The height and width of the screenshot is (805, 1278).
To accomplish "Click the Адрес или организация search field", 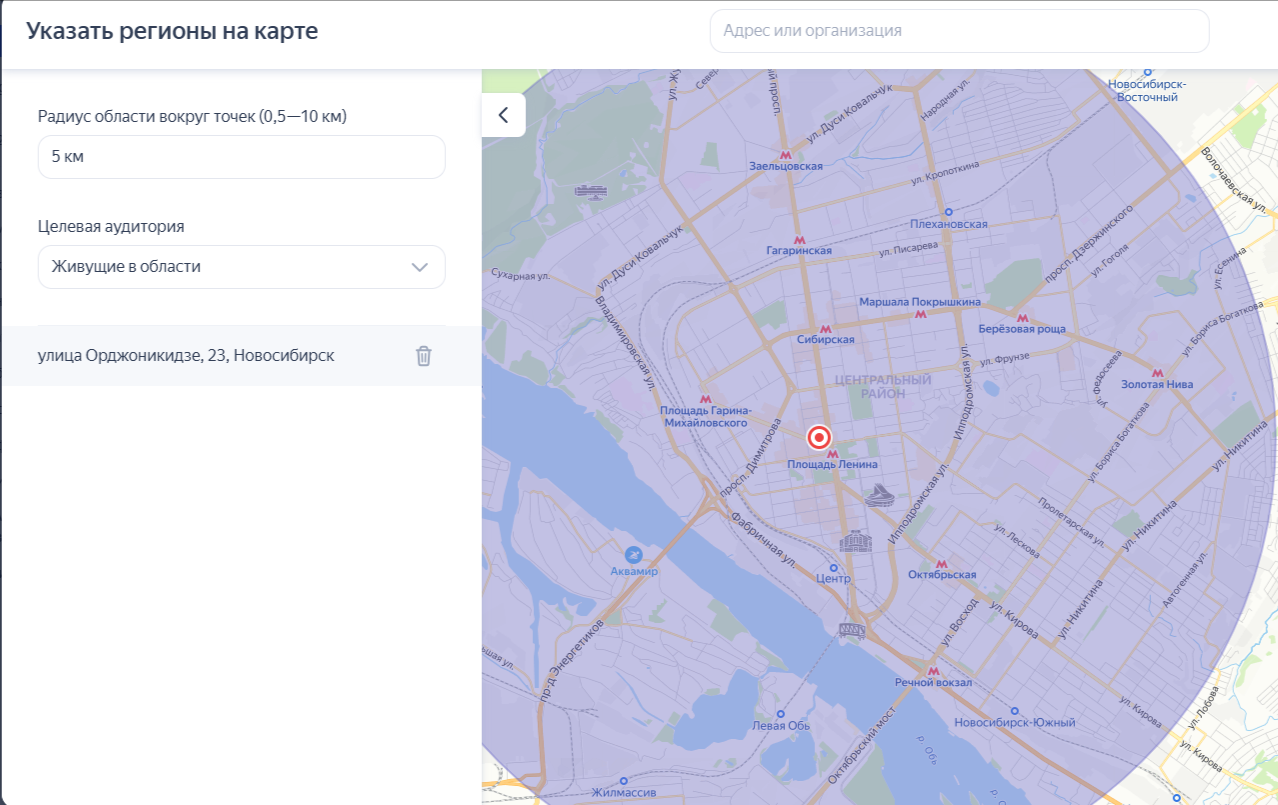I will click(x=960, y=31).
